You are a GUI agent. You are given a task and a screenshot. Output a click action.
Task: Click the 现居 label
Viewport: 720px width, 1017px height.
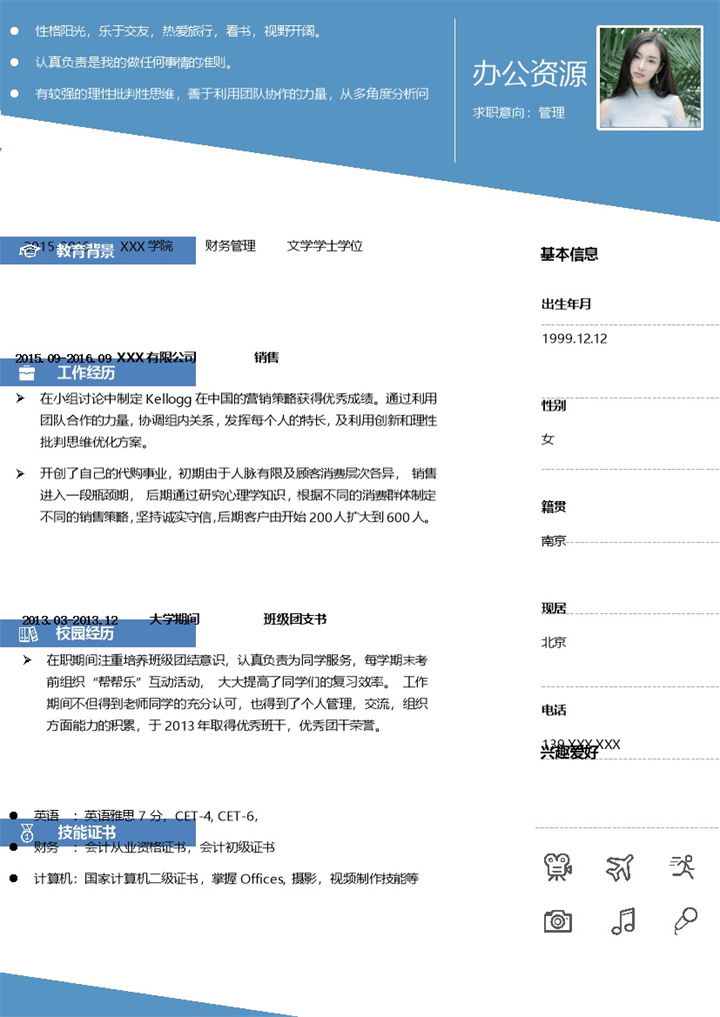point(553,608)
